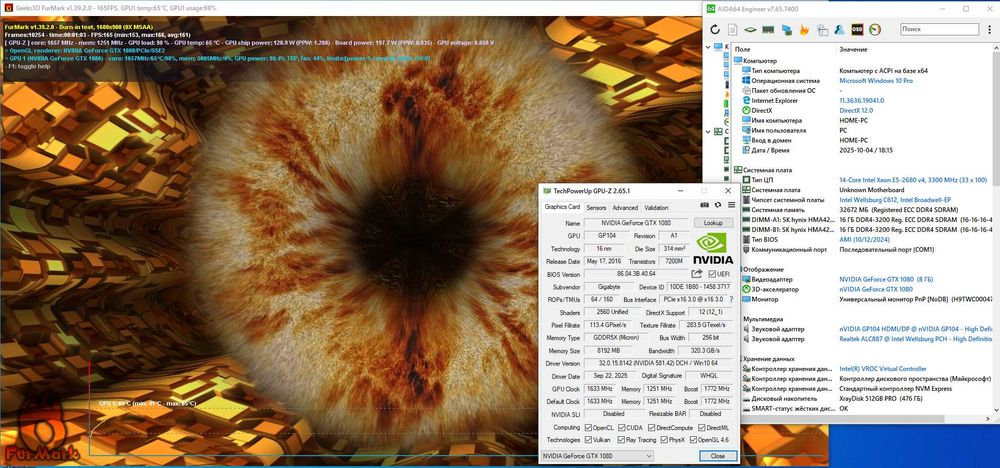
Task: Take a GPU-Z screenshot with camera icon
Action: tap(704, 205)
